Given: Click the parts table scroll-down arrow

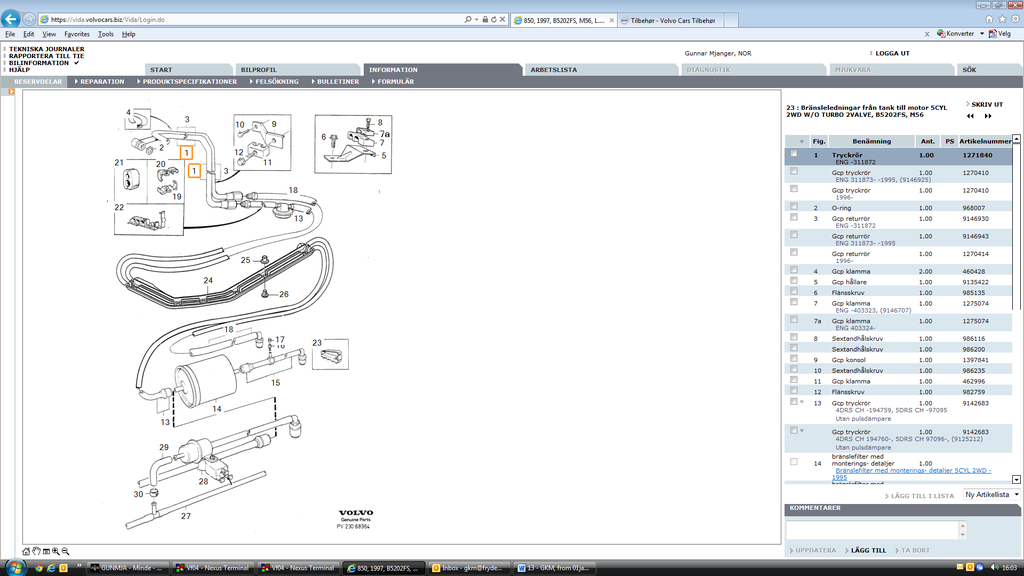Looking at the screenshot, I should [1016, 479].
